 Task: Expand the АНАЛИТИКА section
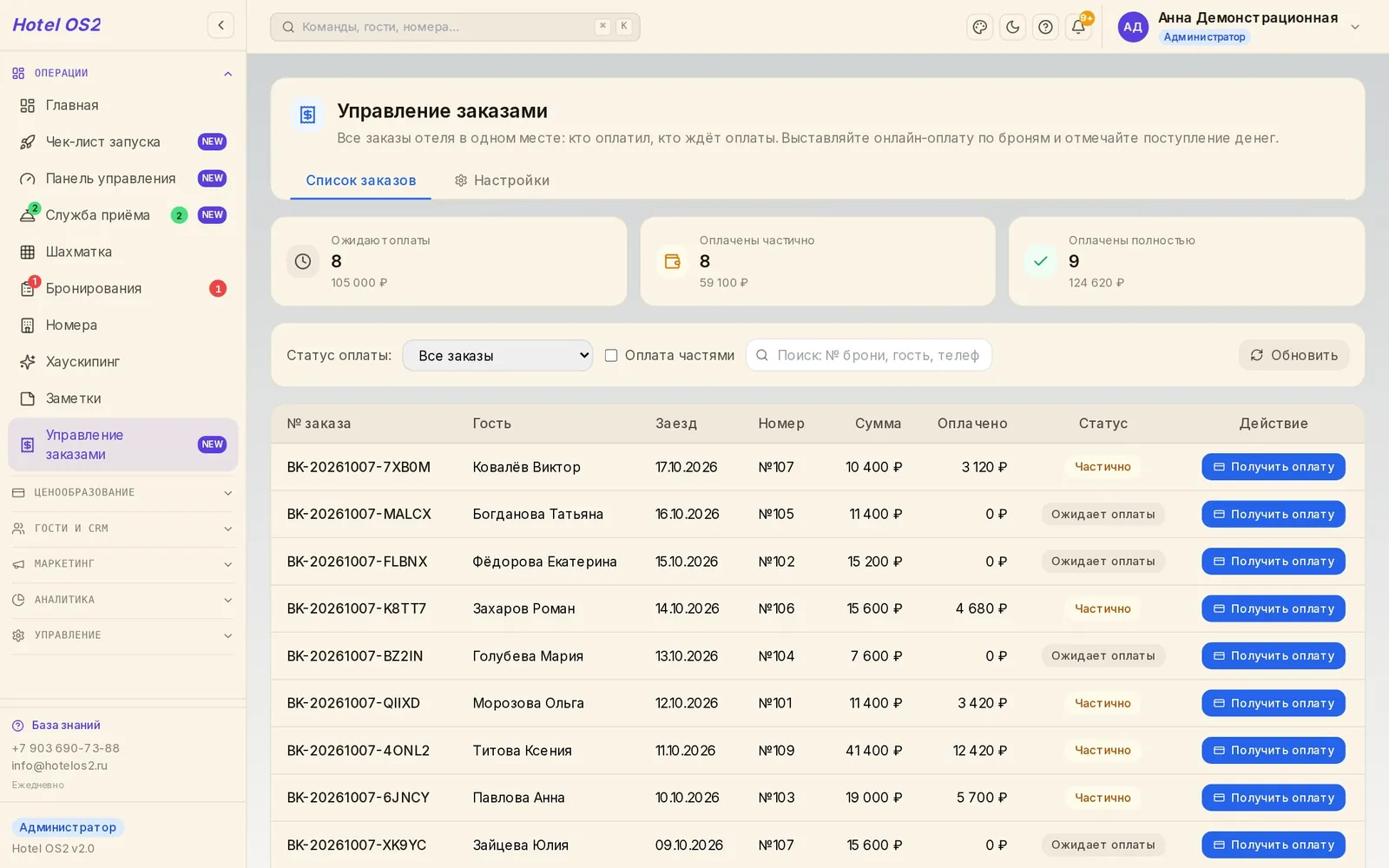coord(123,599)
